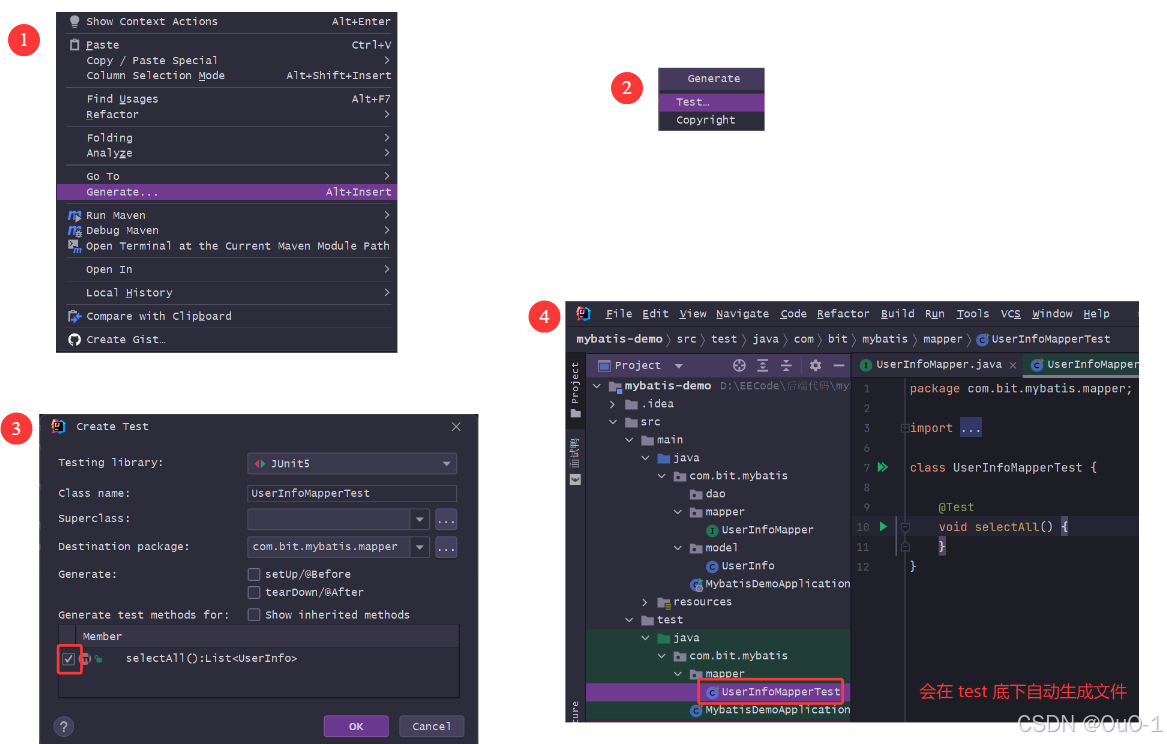The width and height of the screenshot is (1167, 744).
Task: Click the JUnit5 library icon
Action: (x=260, y=464)
